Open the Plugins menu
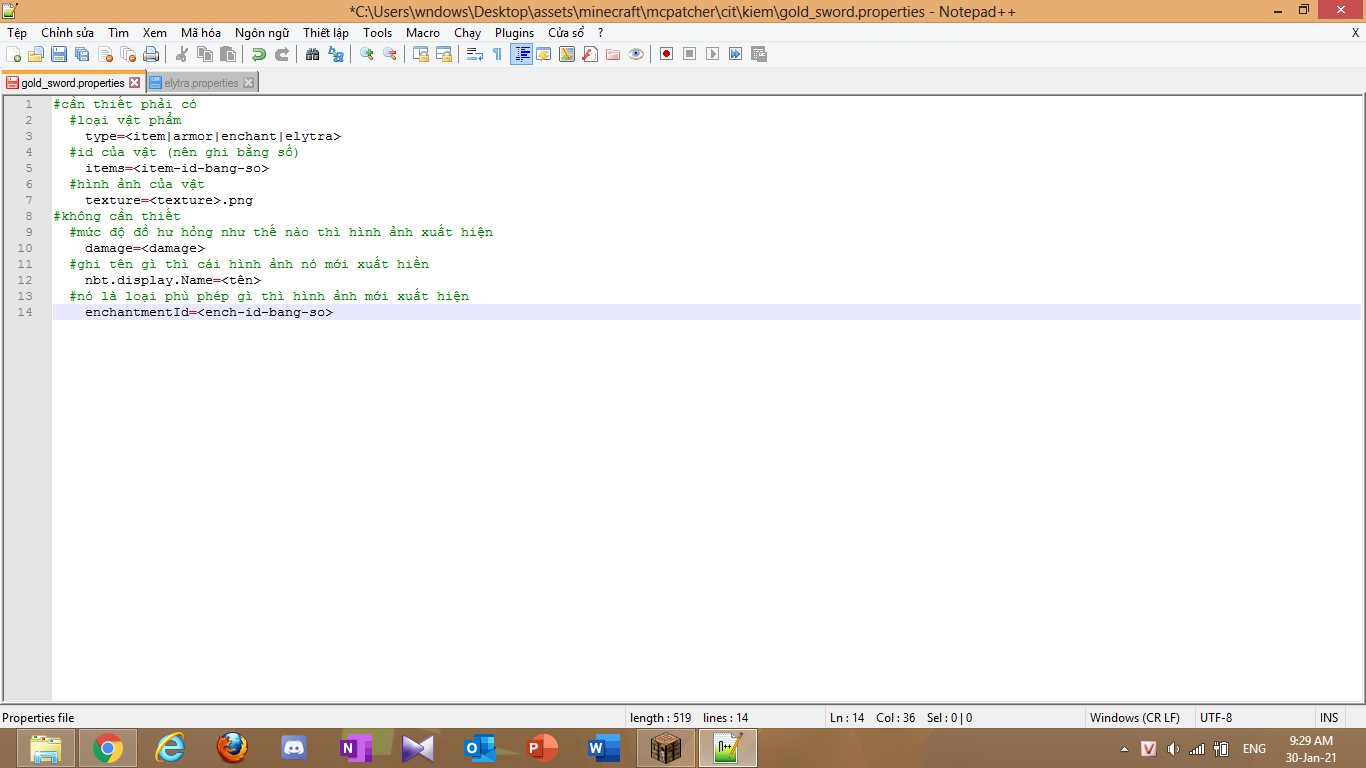 [514, 33]
